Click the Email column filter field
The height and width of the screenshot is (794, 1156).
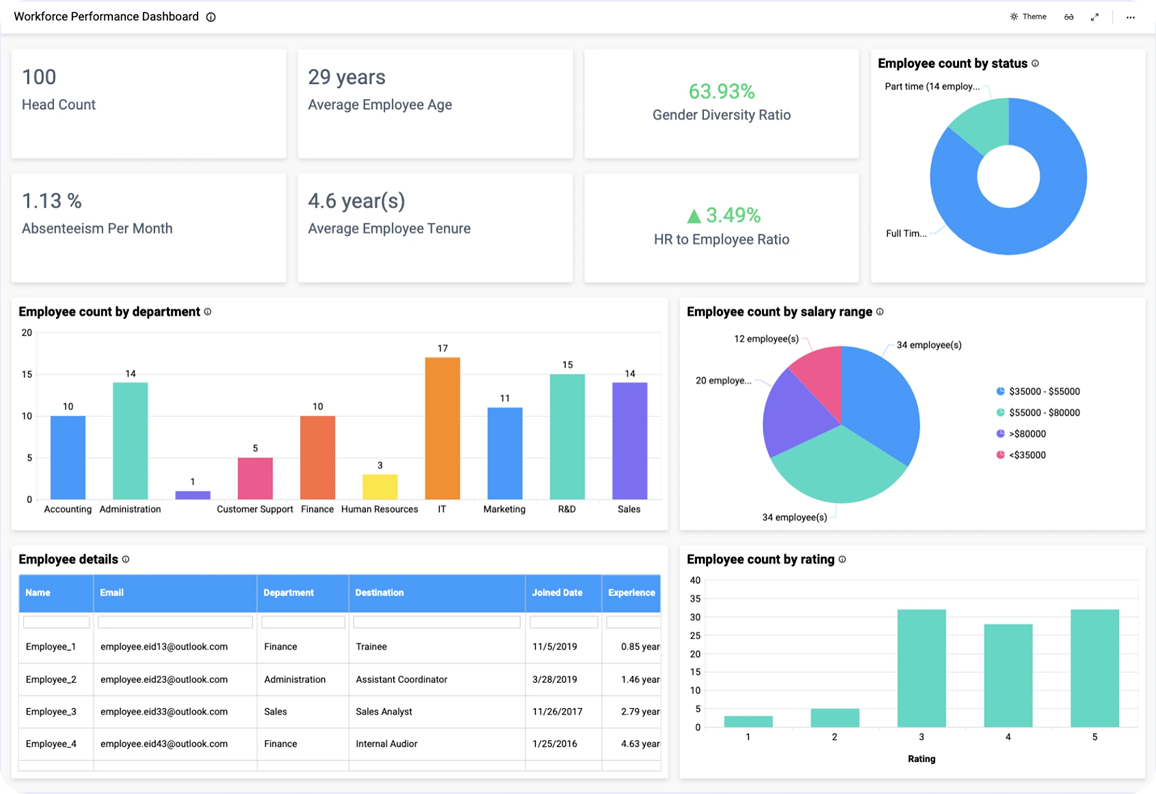pos(174,622)
